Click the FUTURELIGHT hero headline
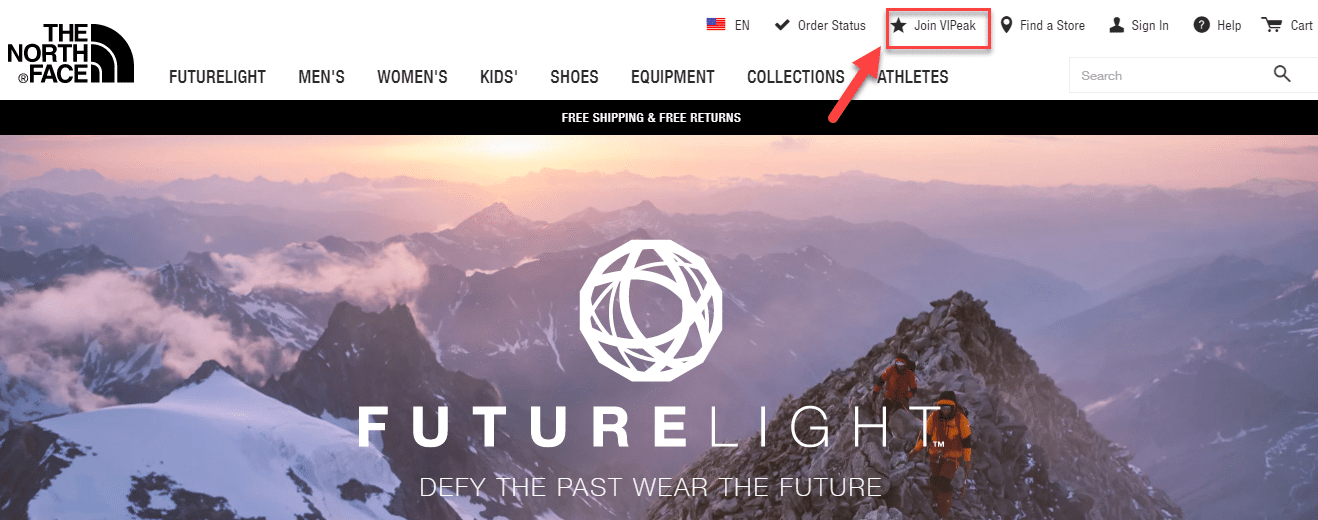The width and height of the screenshot is (1318, 520). (x=651, y=428)
